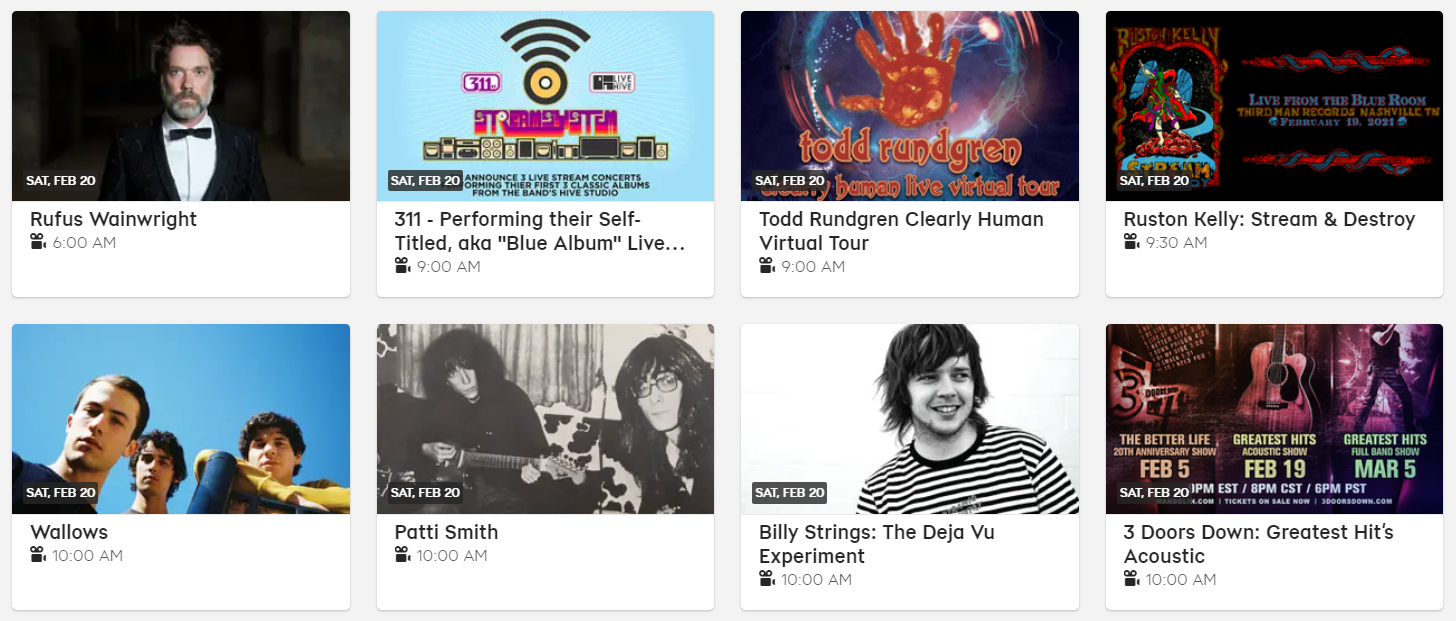Click the Wallows band photo thumbnail
Image resolution: width=1456 pixels, height=621 pixels.
181,419
